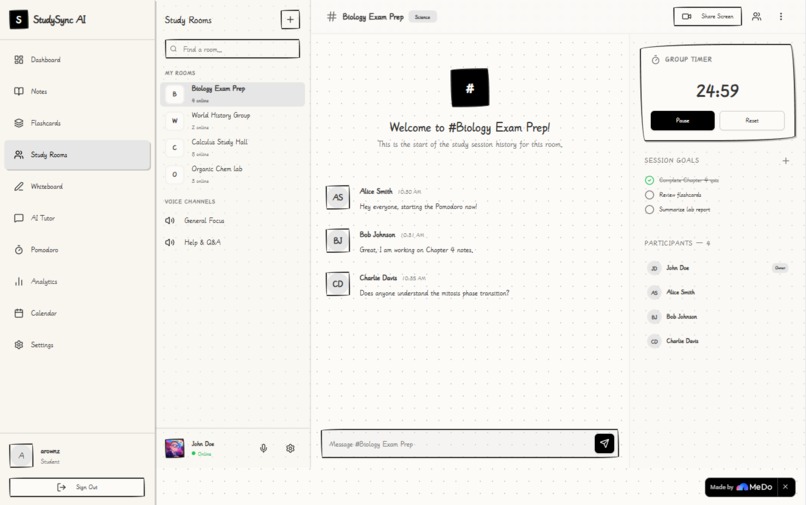Send the message with paper plane button
Image resolution: width=806 pixels, height=505 pixels.
point(604,443)
